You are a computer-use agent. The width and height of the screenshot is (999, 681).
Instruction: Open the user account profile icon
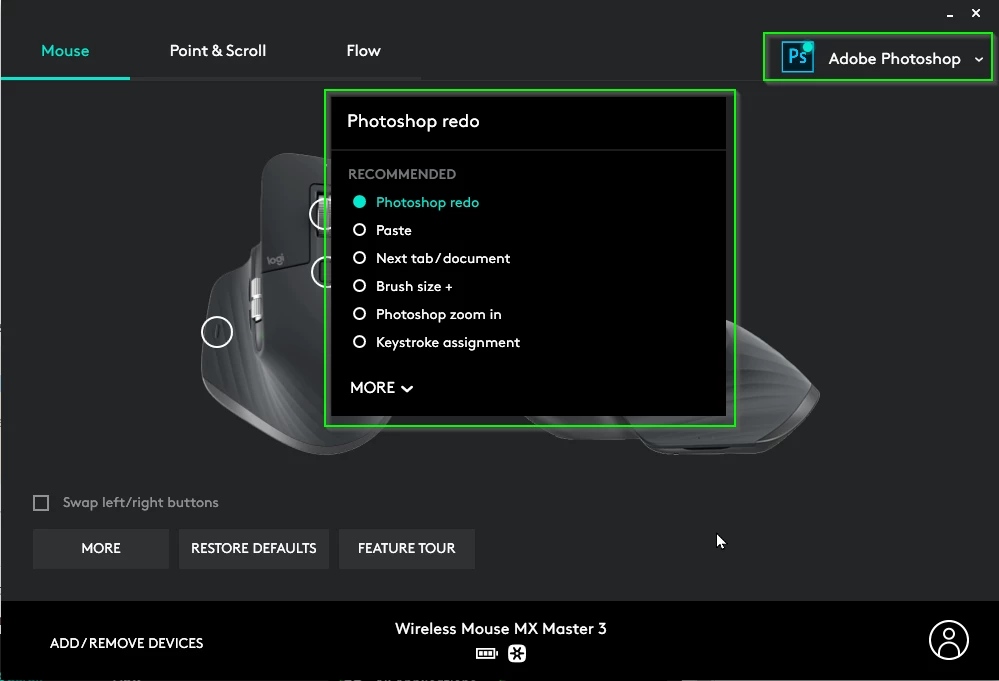click(948, 640)
